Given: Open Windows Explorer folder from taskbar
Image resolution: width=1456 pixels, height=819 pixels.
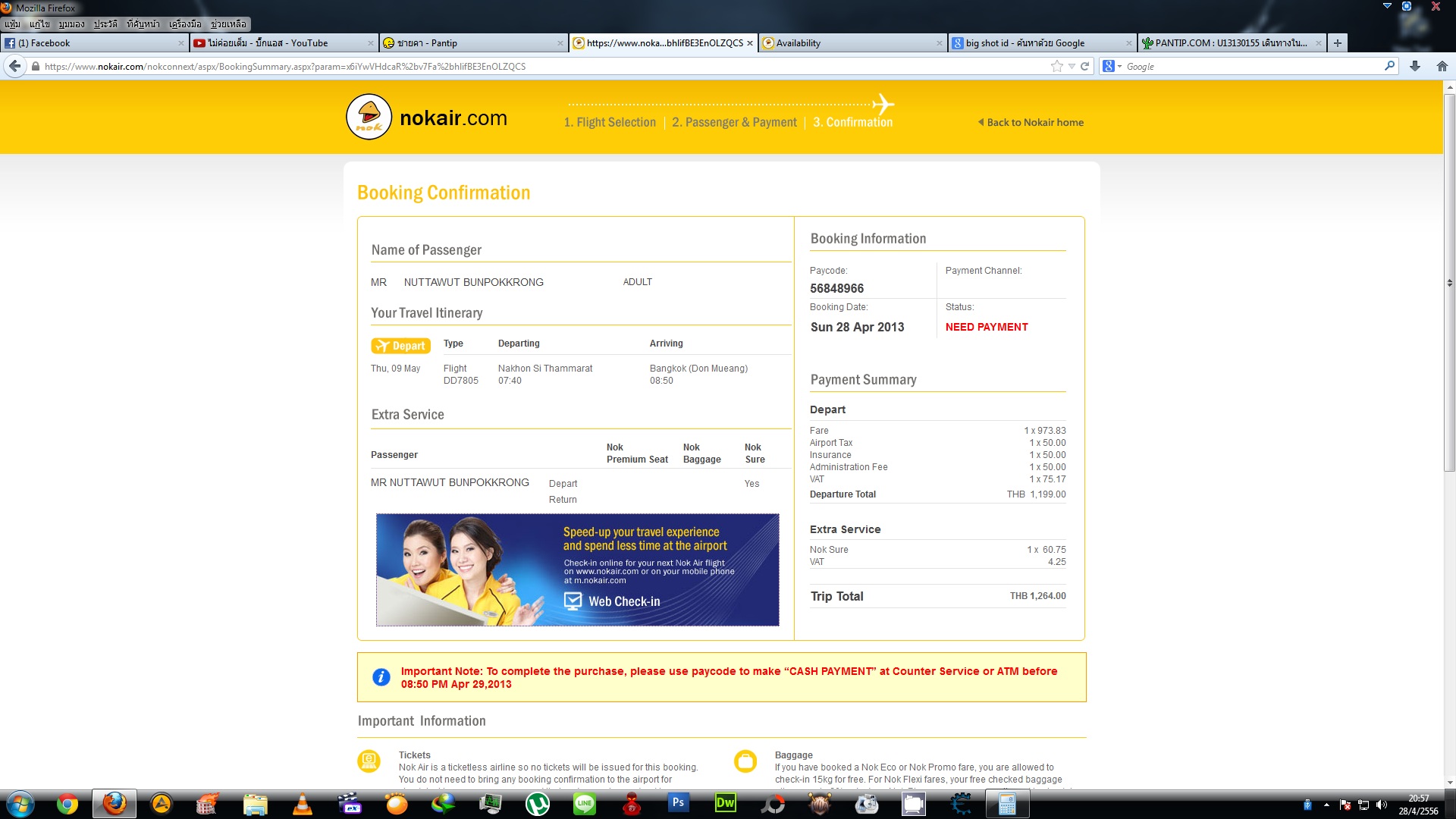Looking at the screenshot, I should (256, 804).
